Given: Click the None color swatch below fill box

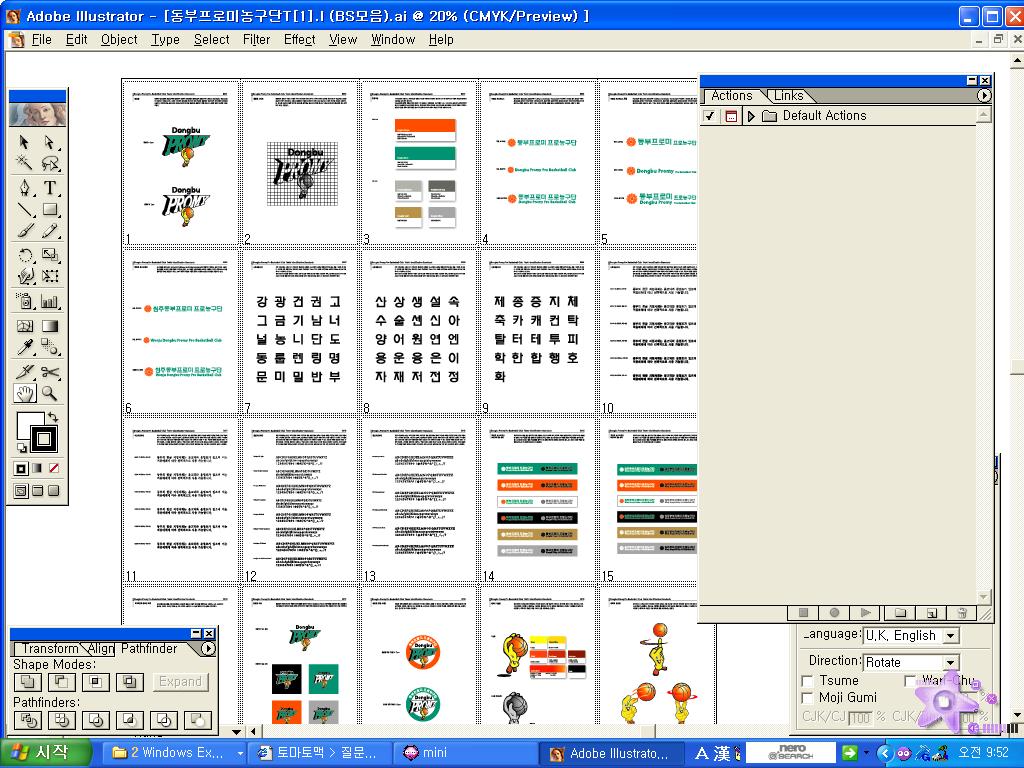Looking at the screenshot, I should pyautogui.click(x=54, y=468).
